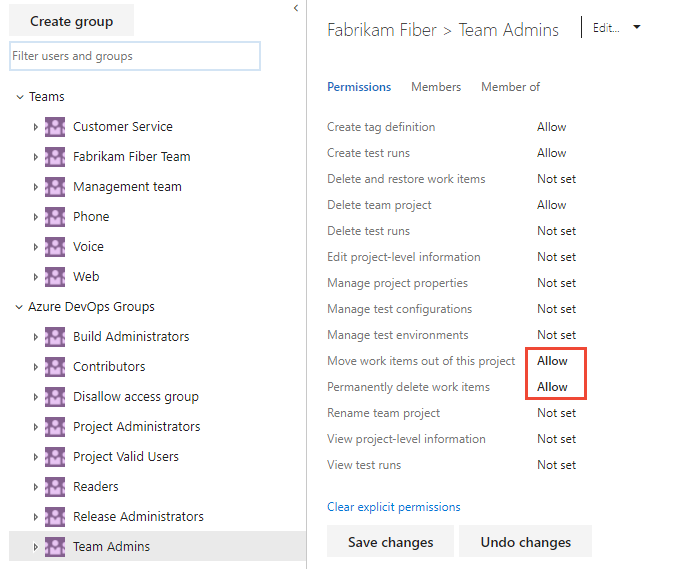This screenshot has height=573, width=699.
Task: Click the Customer Service group icon
Action: [x=55, y=127]
